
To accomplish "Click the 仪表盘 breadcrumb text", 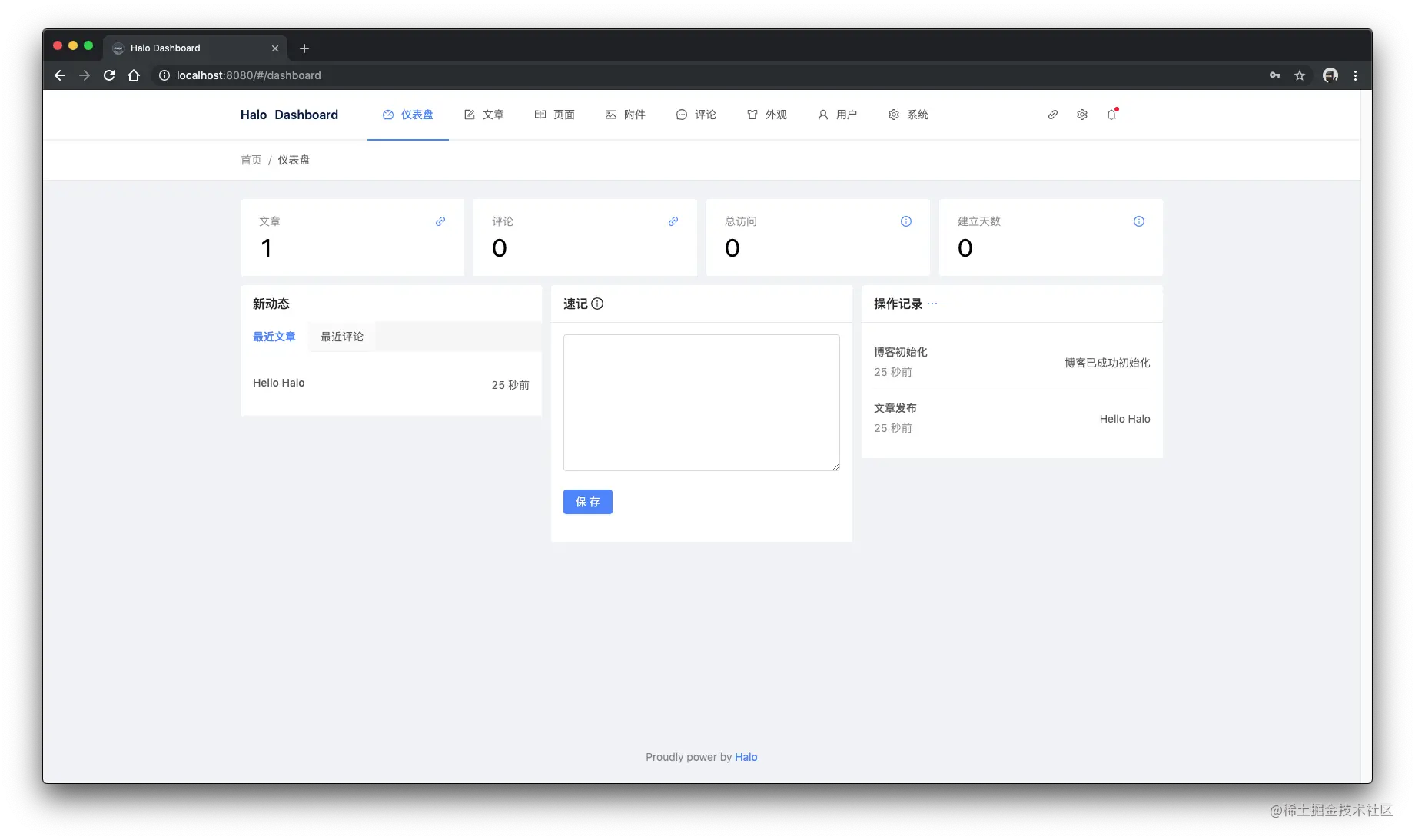I will click(x=294, y=160).
